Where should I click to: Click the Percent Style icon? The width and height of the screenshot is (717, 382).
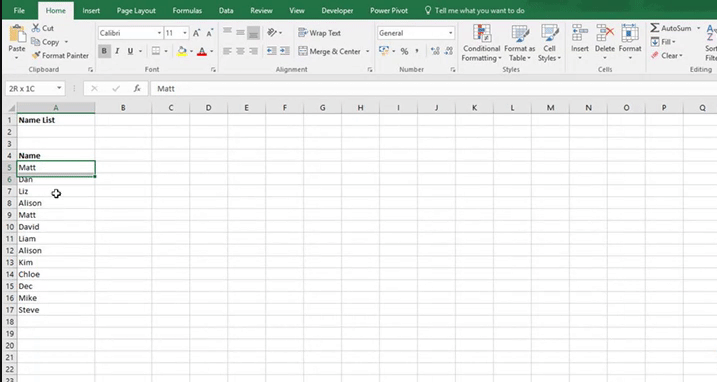pos(404,51)
